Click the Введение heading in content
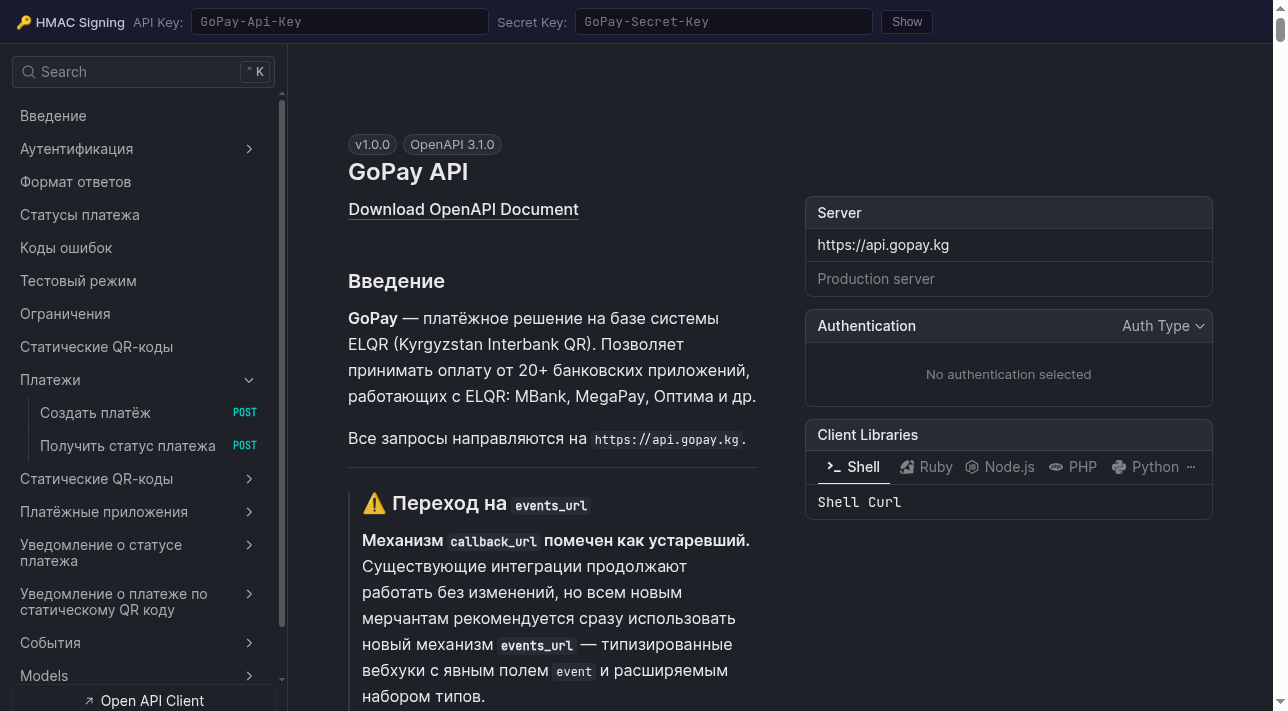1288x711 pixels. pos(396,281)
